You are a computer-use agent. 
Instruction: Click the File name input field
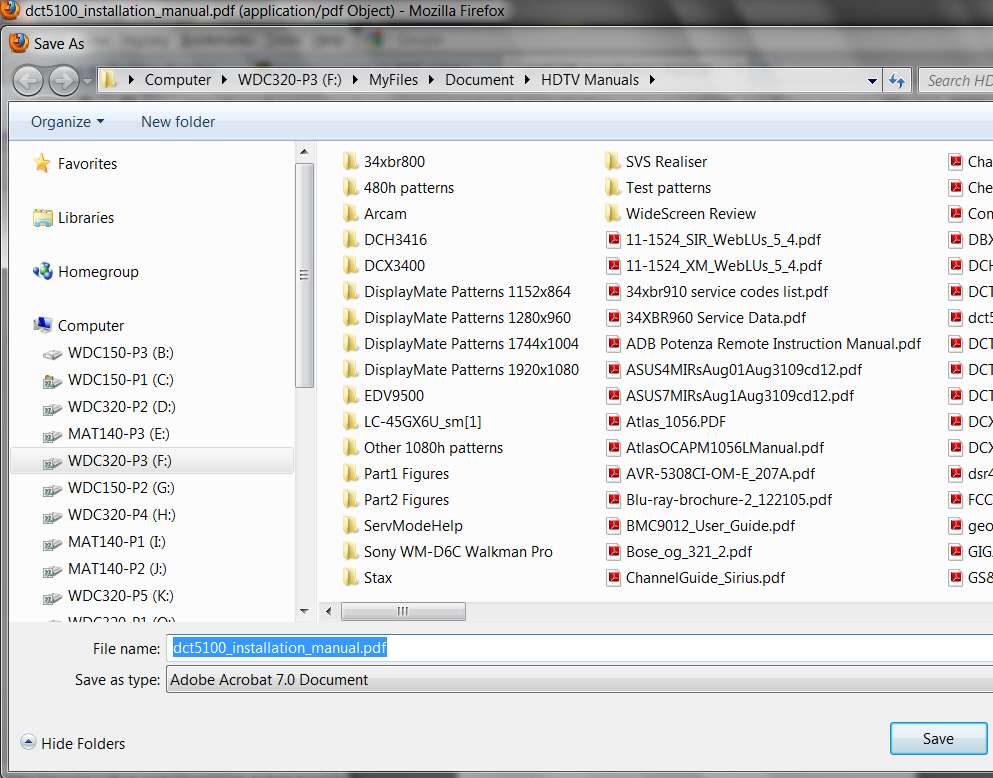579,648
